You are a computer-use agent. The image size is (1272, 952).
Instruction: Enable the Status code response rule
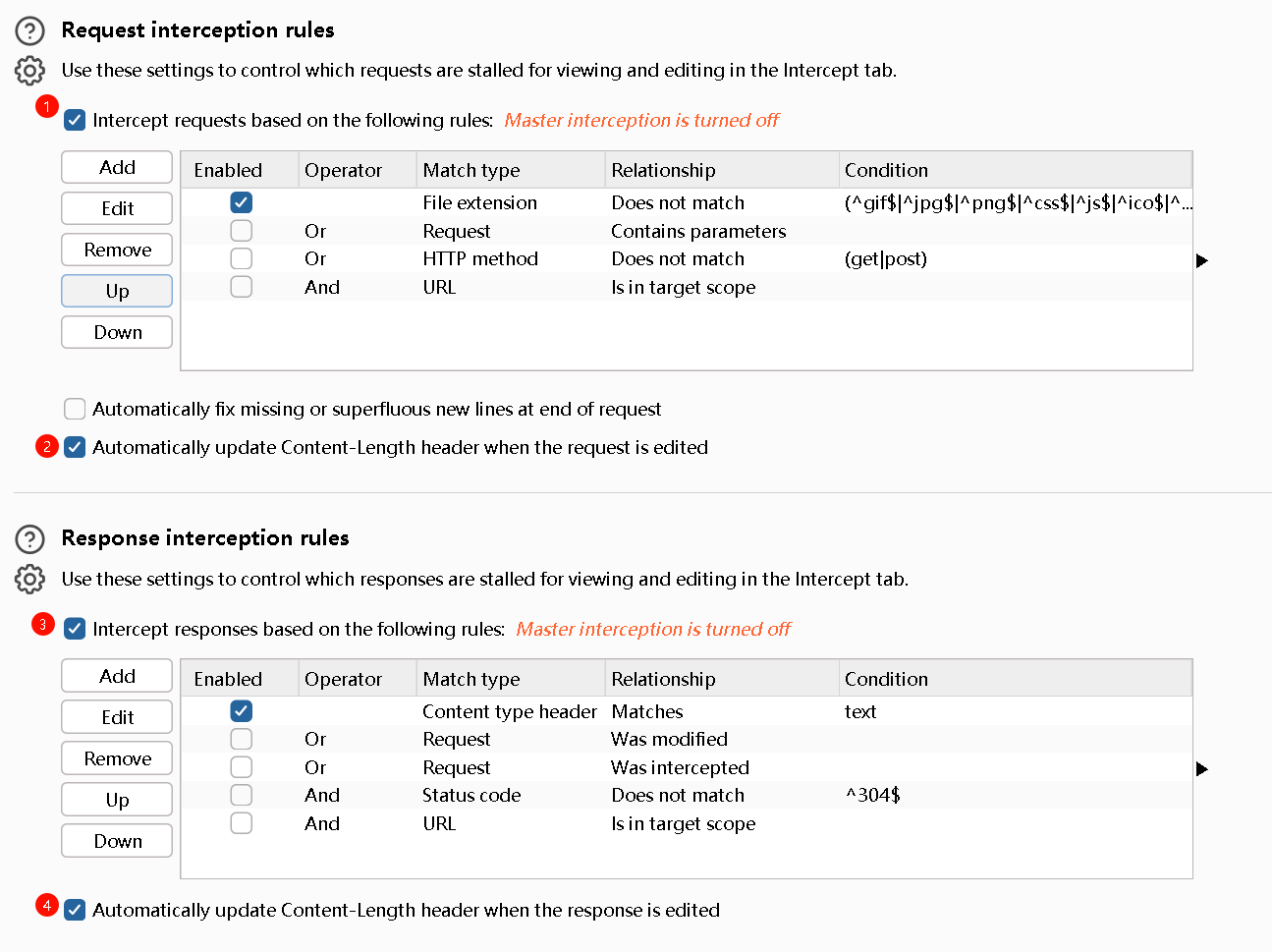242,795
